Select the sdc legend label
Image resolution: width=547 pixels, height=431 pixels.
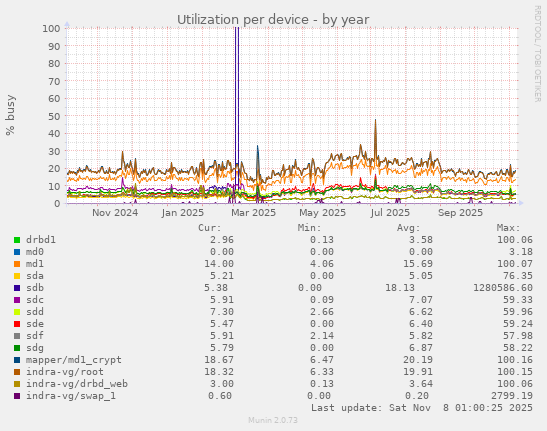pyautogui.click(x=35, y=299)
